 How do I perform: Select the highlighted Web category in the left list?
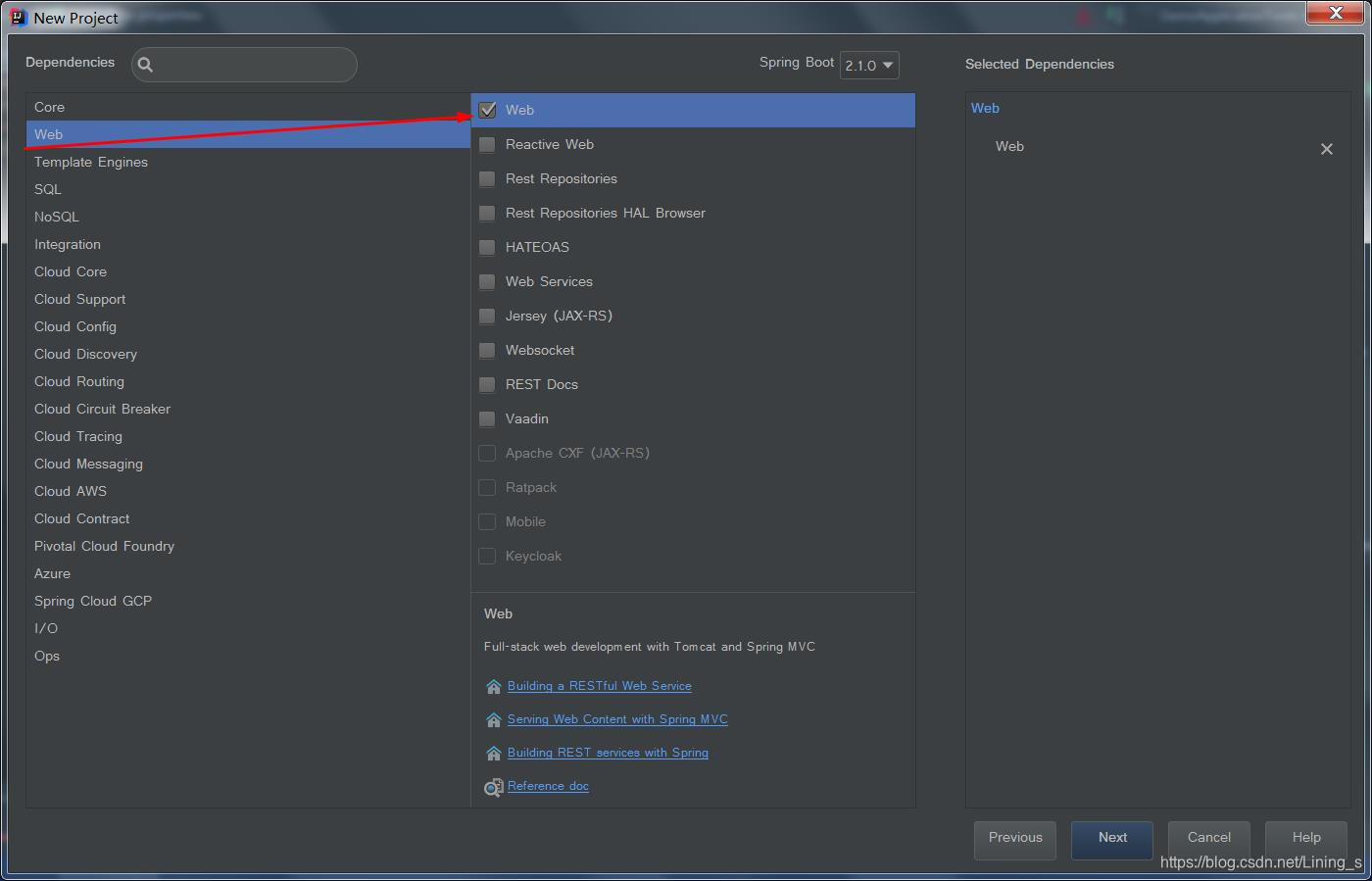point(248,134)
